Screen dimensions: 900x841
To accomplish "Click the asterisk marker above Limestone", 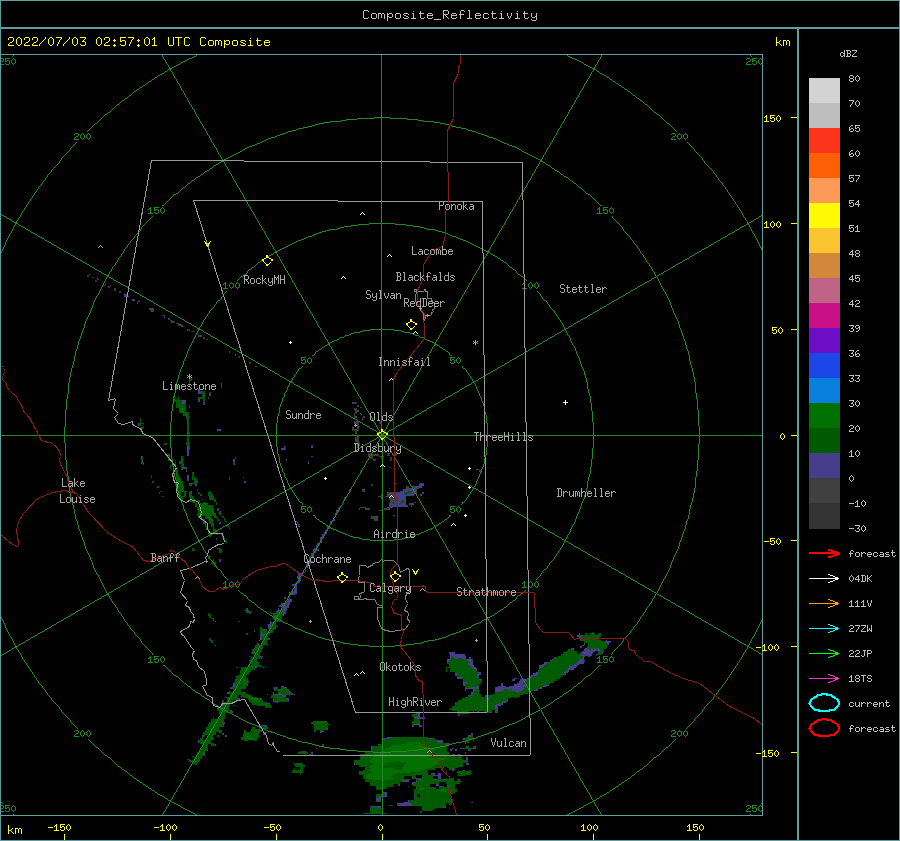I will tap(189, 377).
